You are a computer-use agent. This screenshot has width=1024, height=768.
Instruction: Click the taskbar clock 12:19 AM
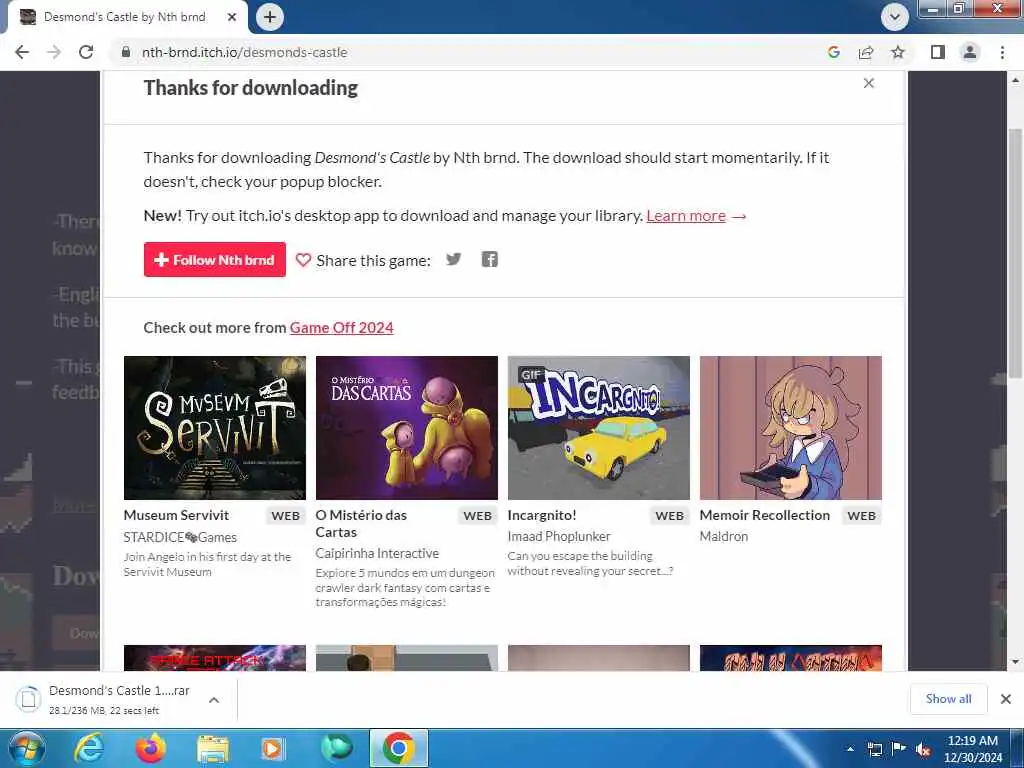pos(972,741)
